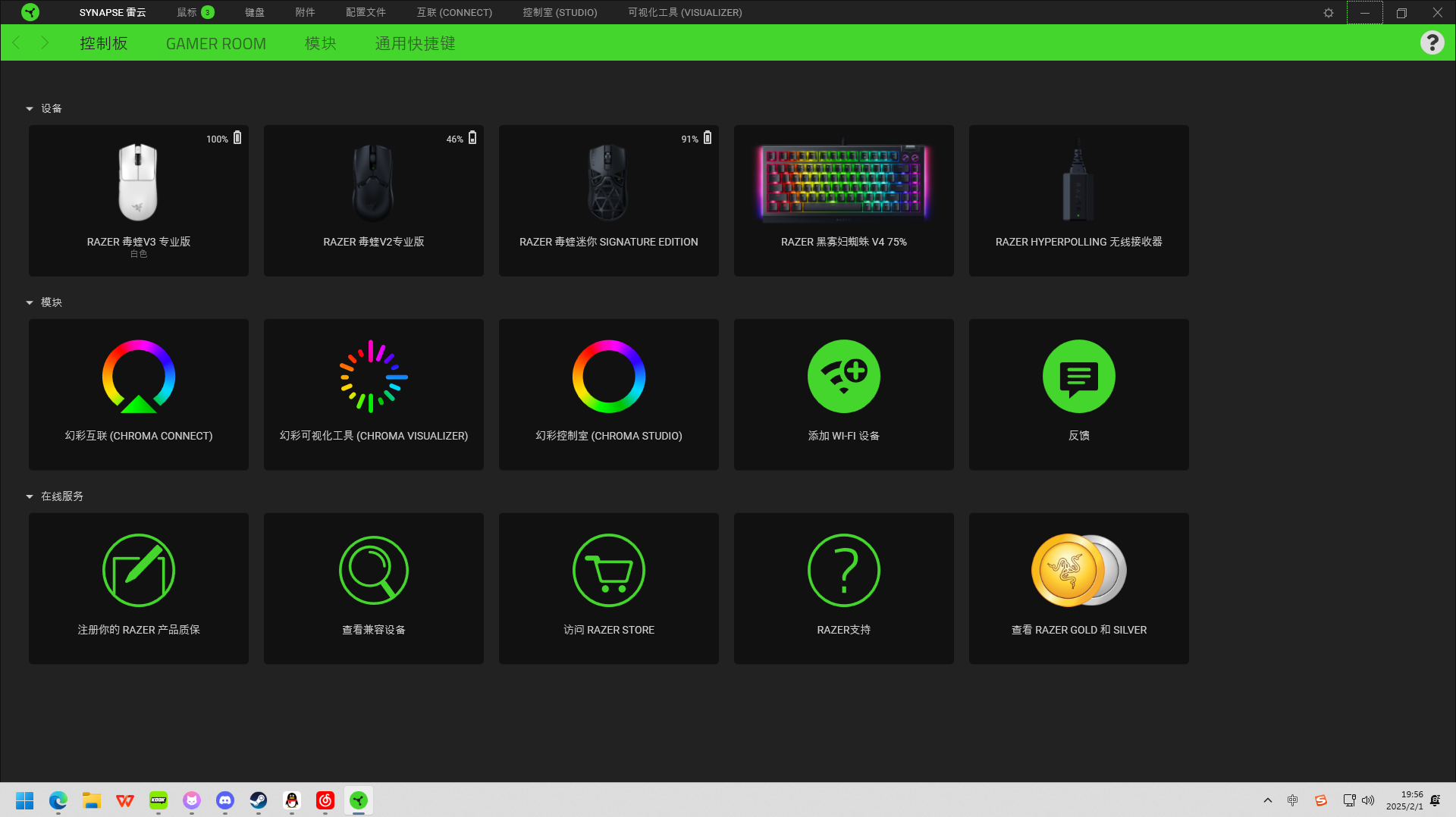Click the RAZER支持 label

(x=844, y=630)
